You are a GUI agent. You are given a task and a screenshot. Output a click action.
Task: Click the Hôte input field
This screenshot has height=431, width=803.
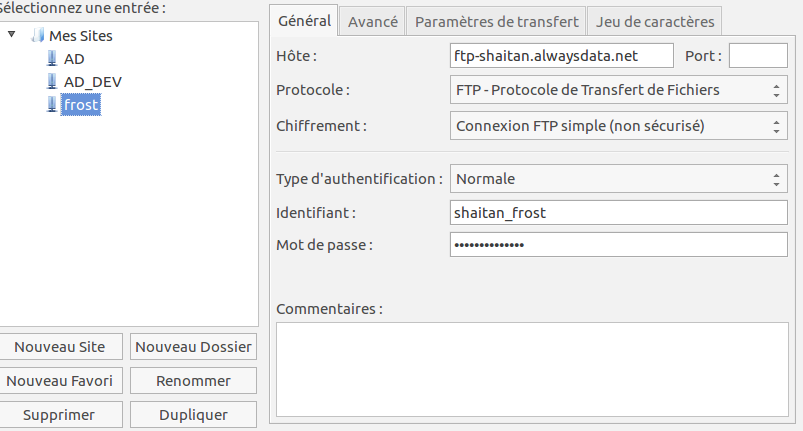pyautogui.click(x=561, y=55)
